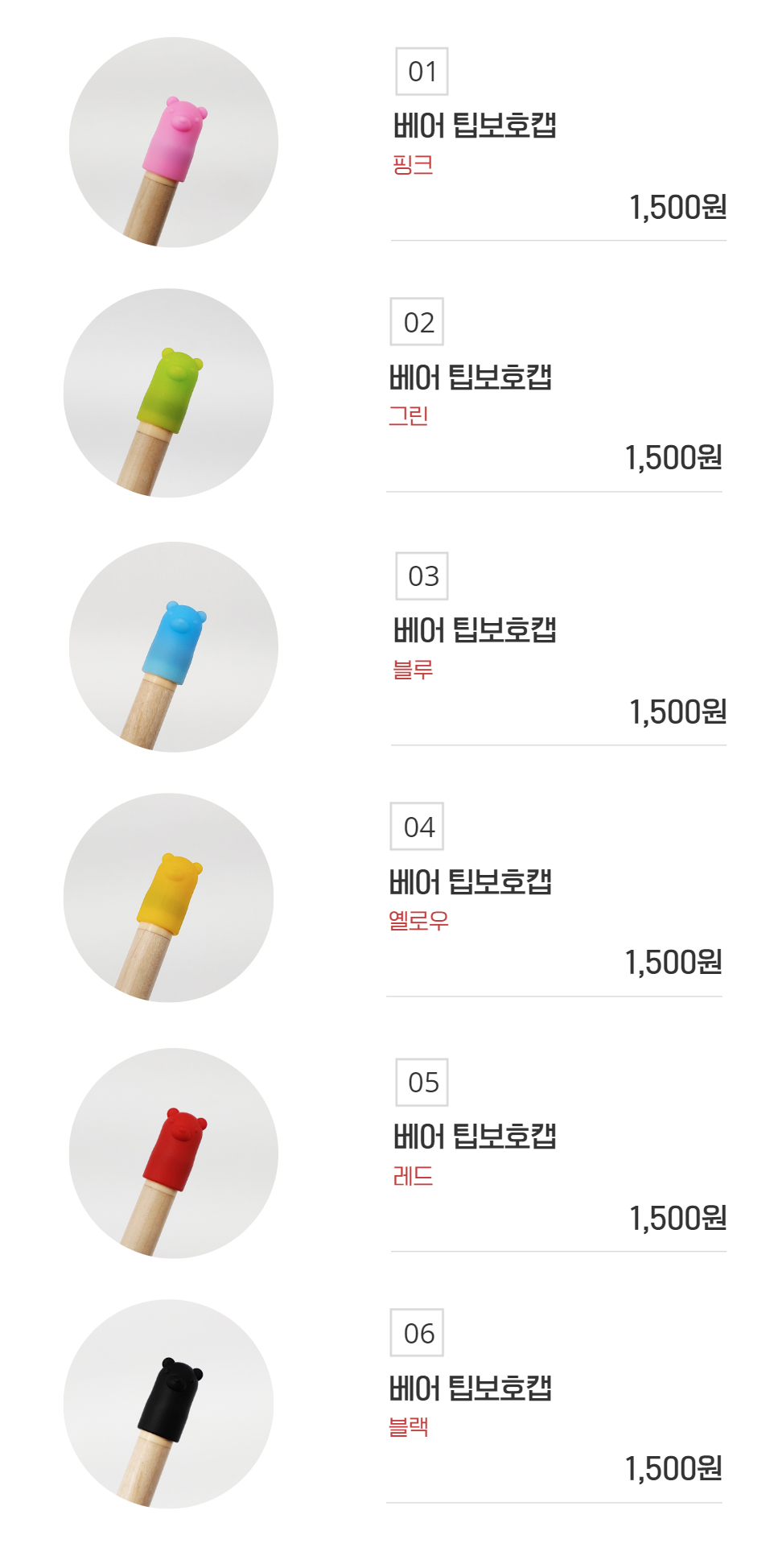Click the 레드 color name text

click(413, 1176)
